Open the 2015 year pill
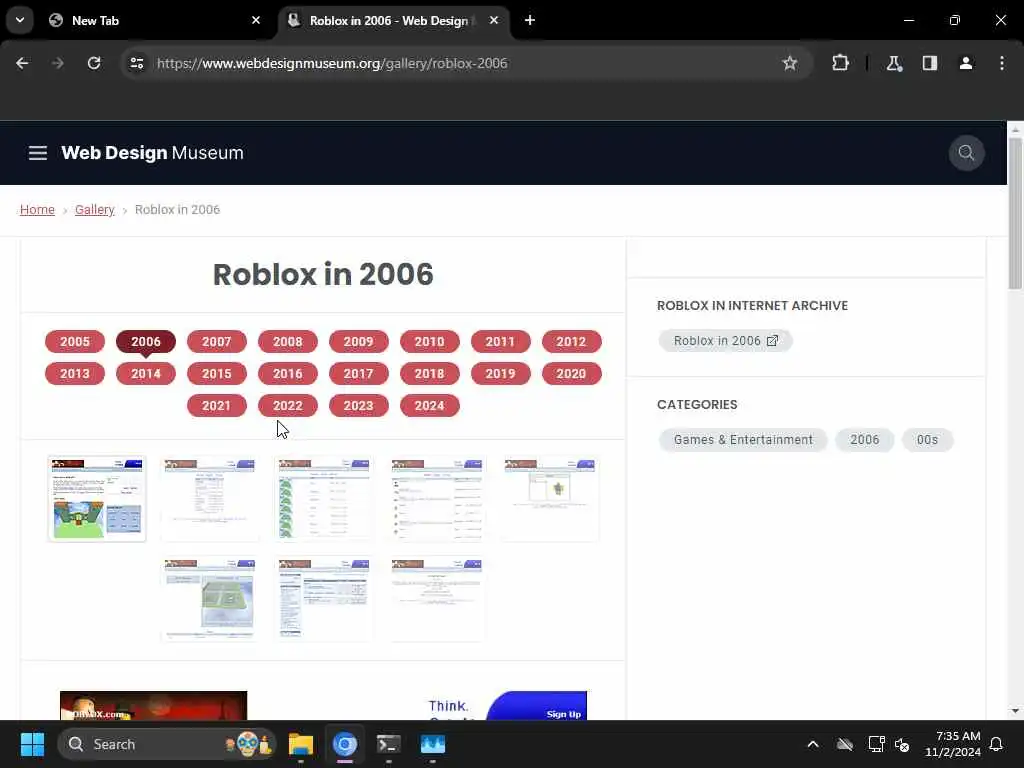1024x768 pixels. [217, 374]
